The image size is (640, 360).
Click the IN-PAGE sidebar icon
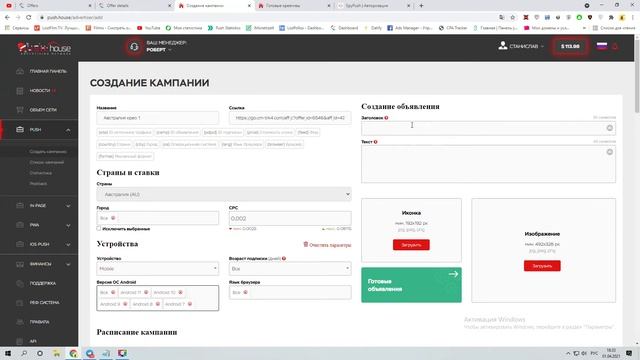tap(20, 206)
